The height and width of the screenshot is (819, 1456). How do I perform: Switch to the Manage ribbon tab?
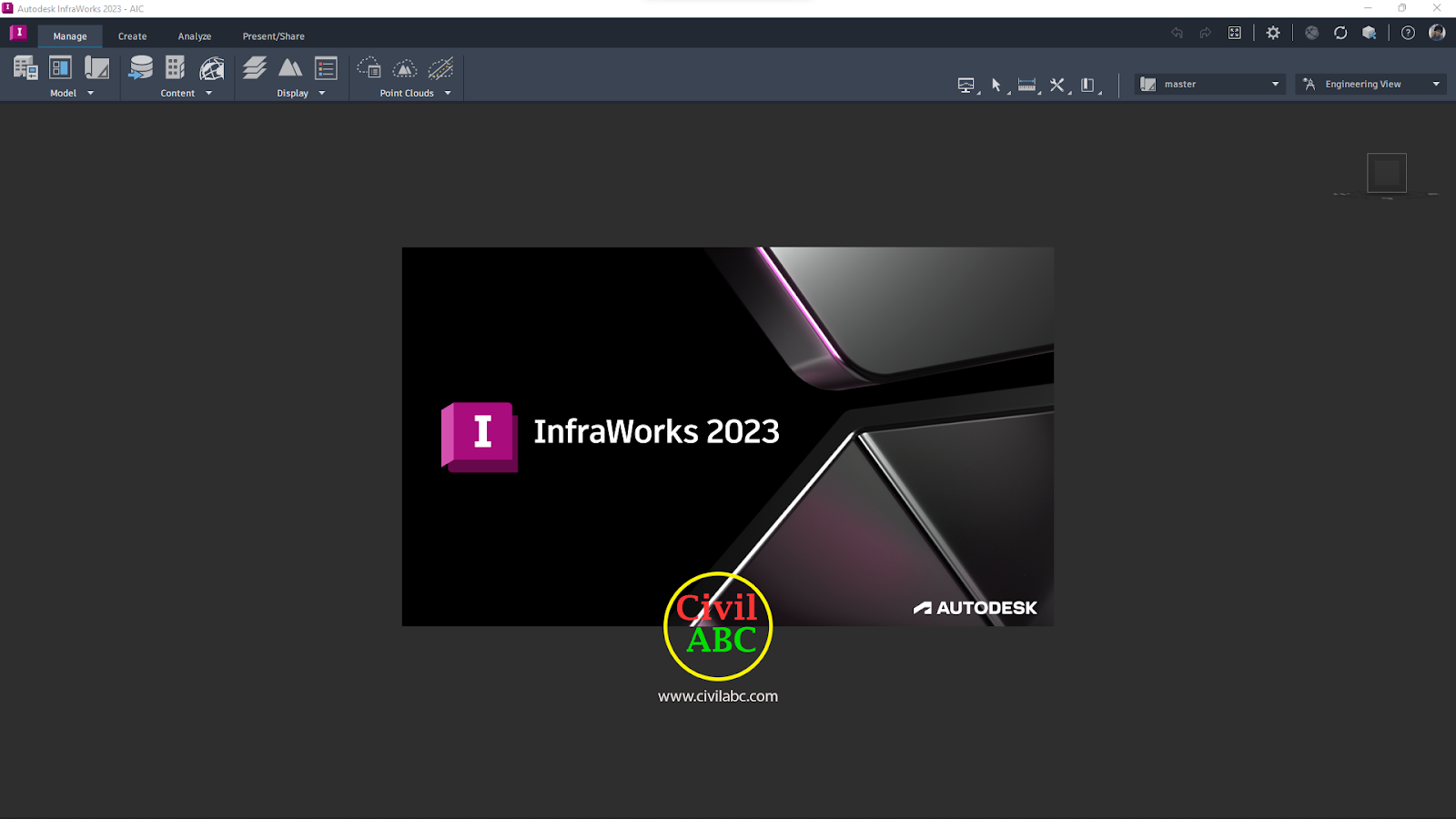click(70, 36)
